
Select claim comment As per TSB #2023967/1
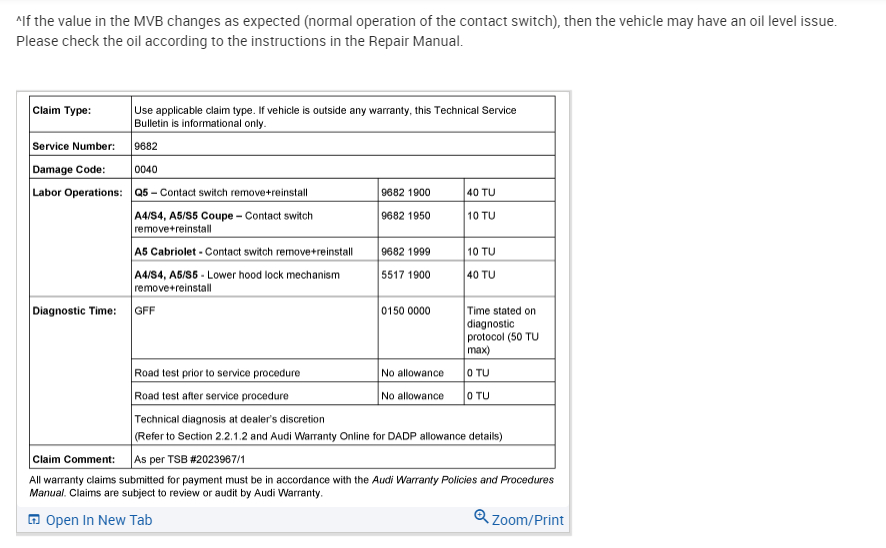tap(190, 460)
